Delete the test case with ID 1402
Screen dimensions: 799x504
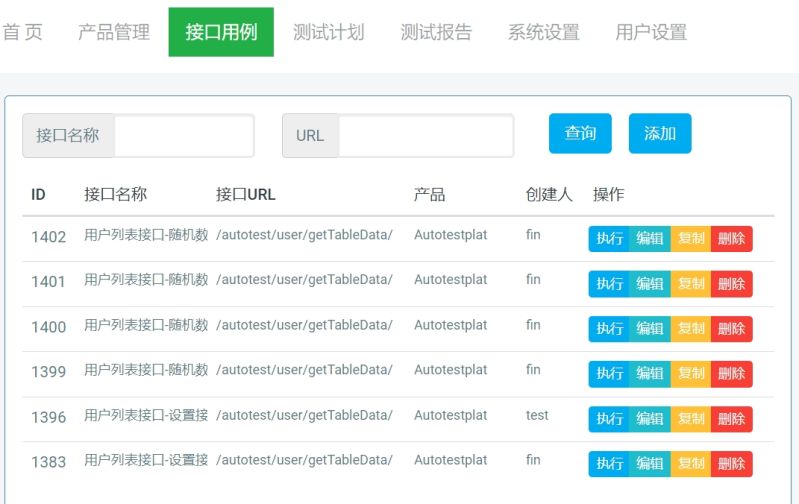coord(732,238)
